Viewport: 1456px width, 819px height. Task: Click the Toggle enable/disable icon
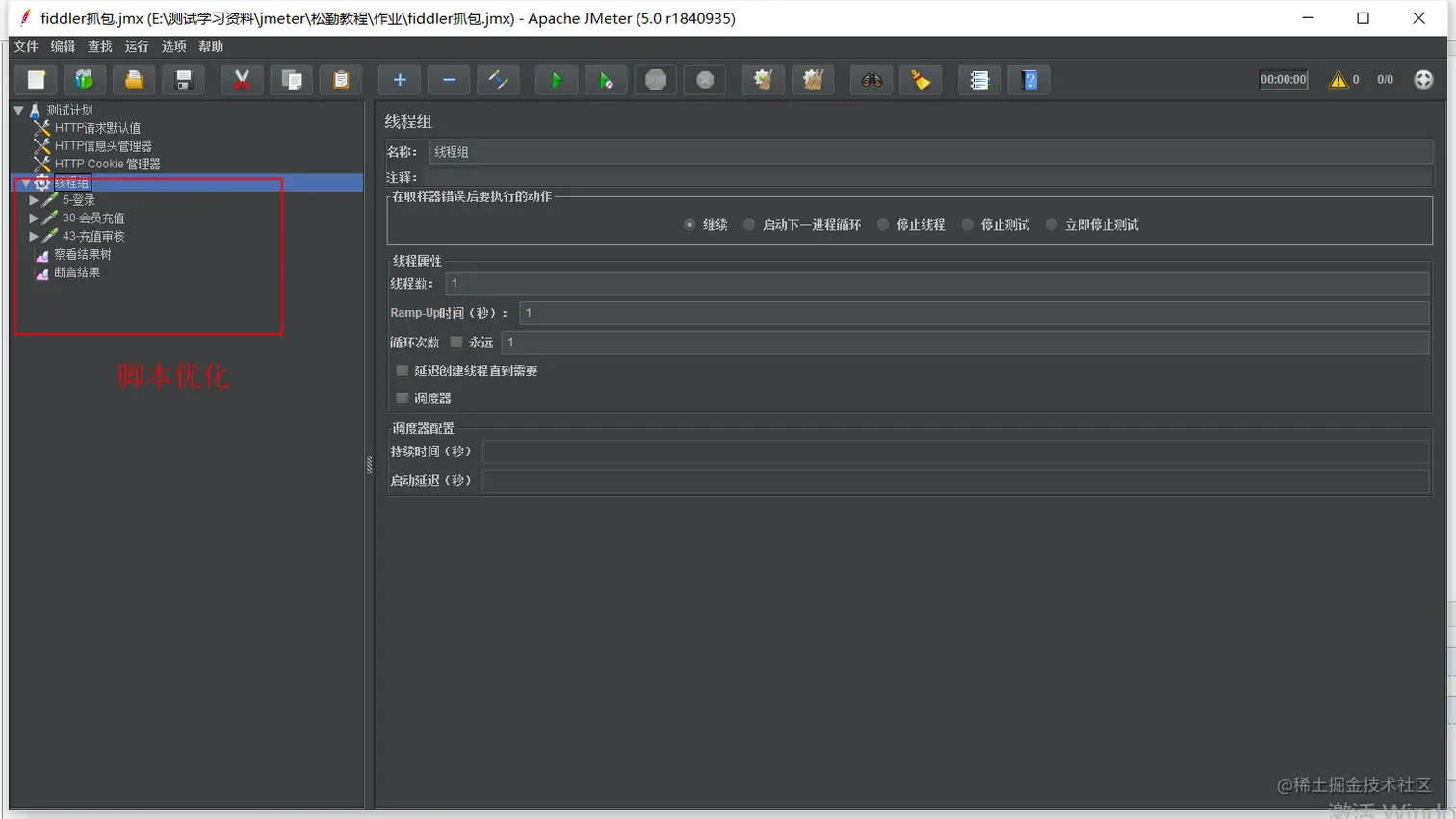coord(499,80)
